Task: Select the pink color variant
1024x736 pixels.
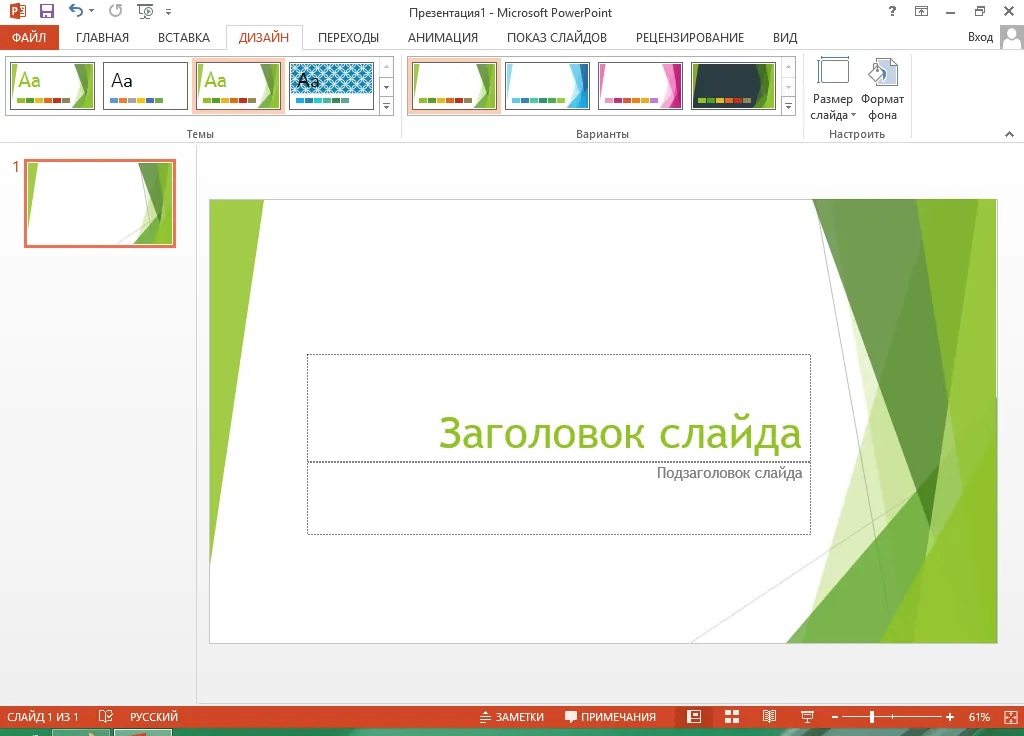Action: click(x=640, y=86)
